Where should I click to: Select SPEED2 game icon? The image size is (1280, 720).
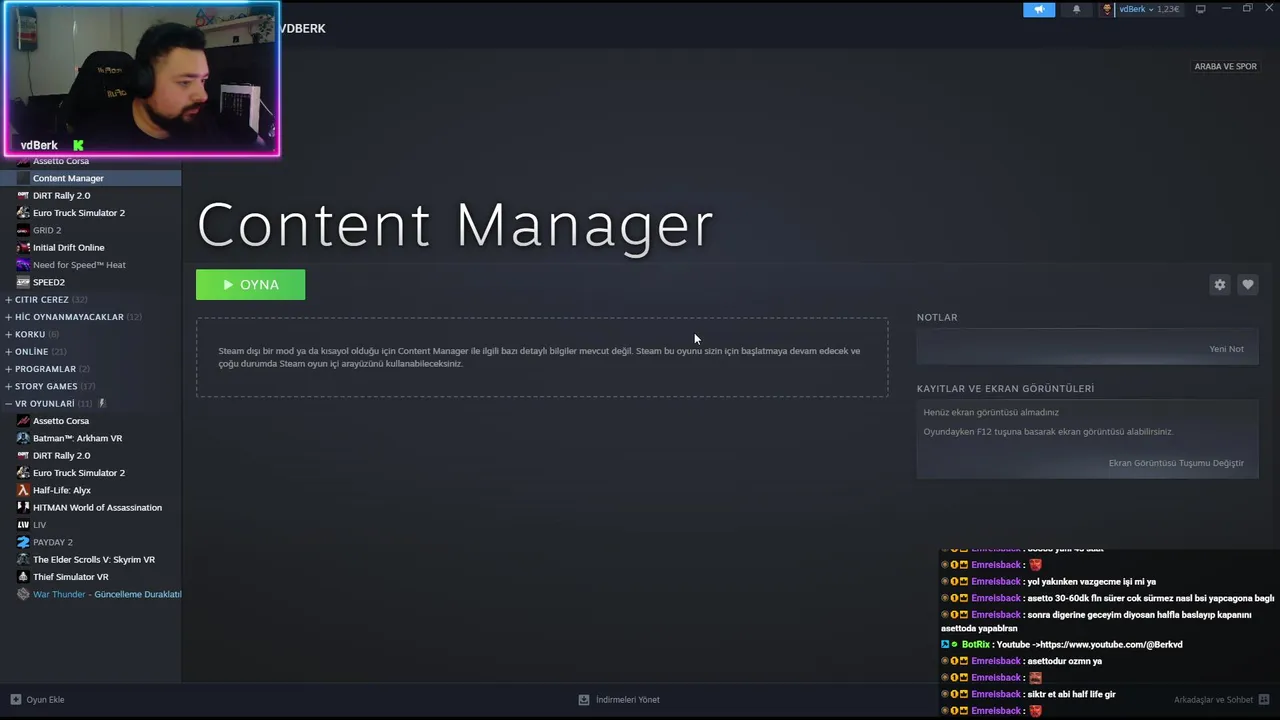coord(23,282)
